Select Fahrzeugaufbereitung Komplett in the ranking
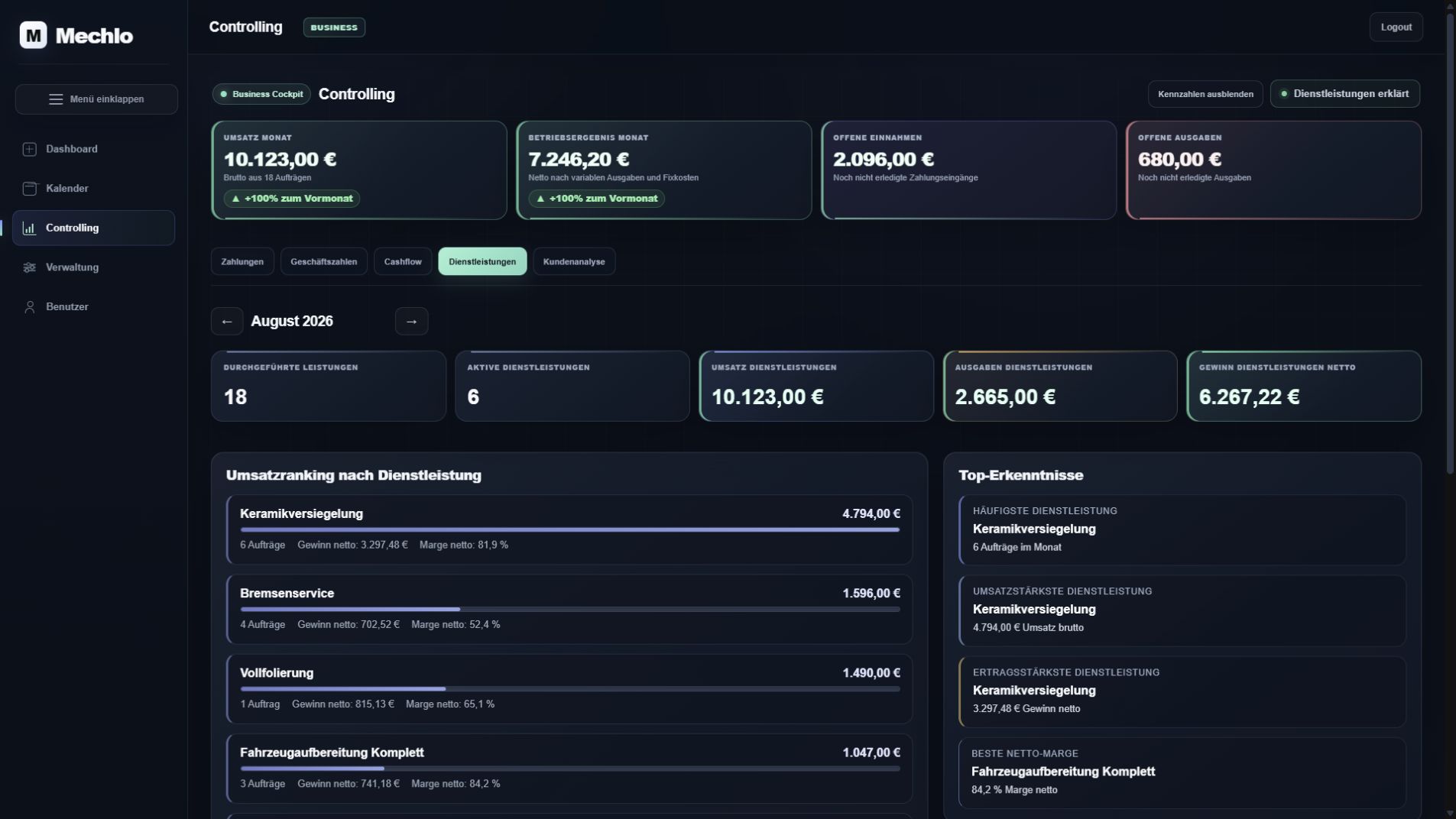This screenshot has width=1456, height=819. click(x=569, y=768)
